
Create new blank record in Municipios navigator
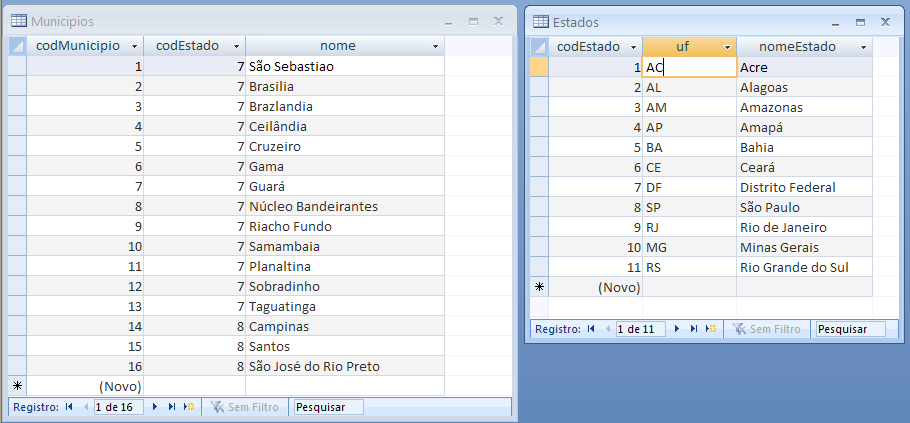pyautogui.click(x=189, y=407)
